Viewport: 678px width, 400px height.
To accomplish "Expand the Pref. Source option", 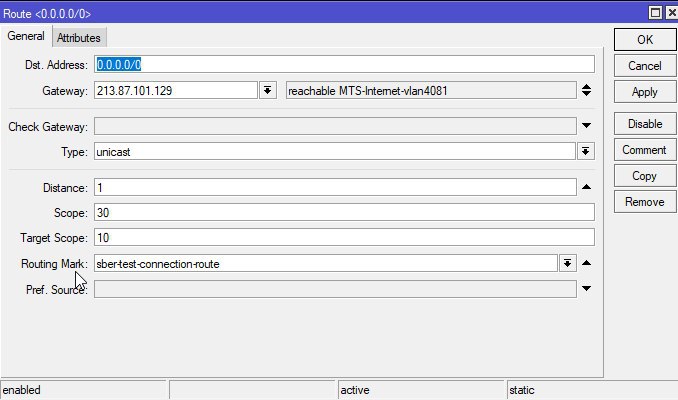I will (x=586, y=288).
